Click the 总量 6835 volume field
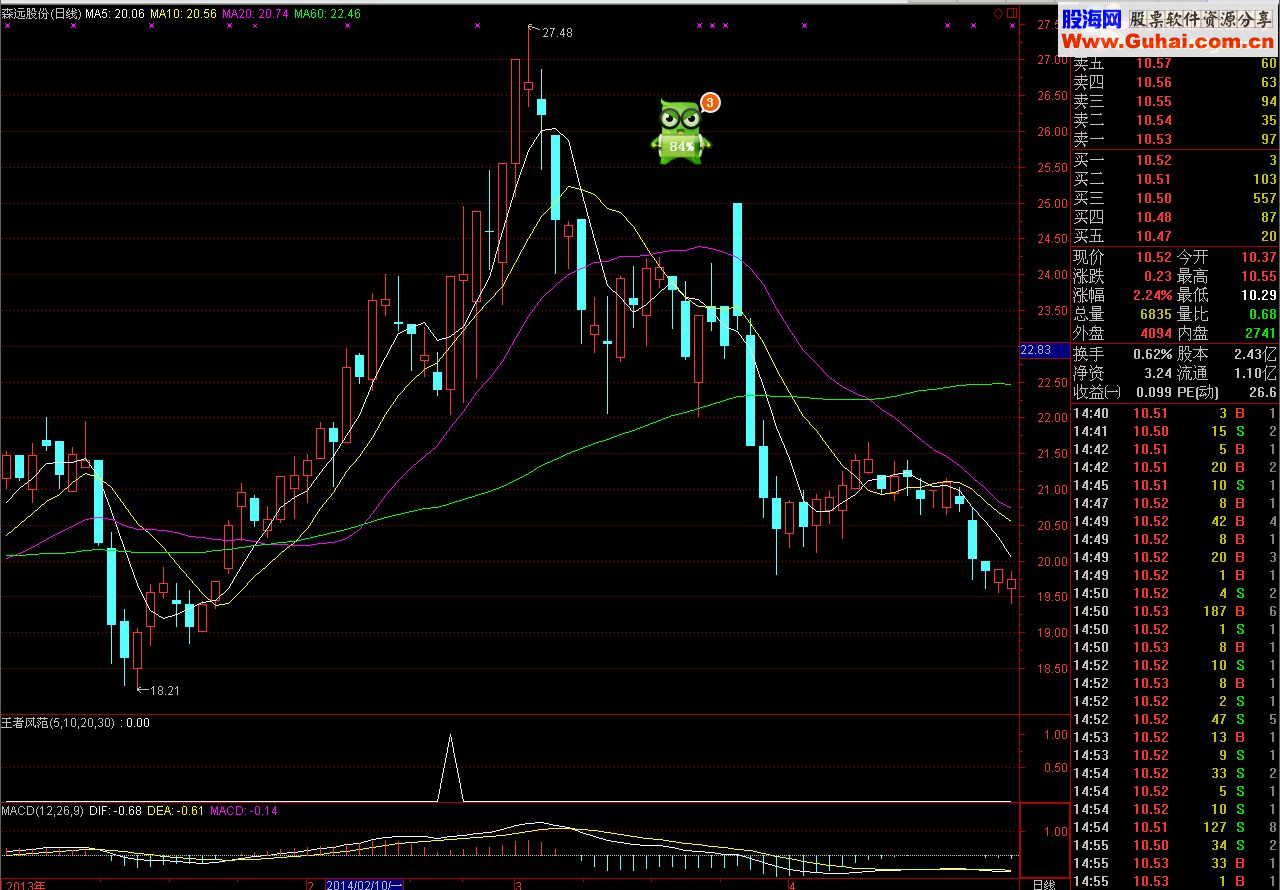 1123,315
